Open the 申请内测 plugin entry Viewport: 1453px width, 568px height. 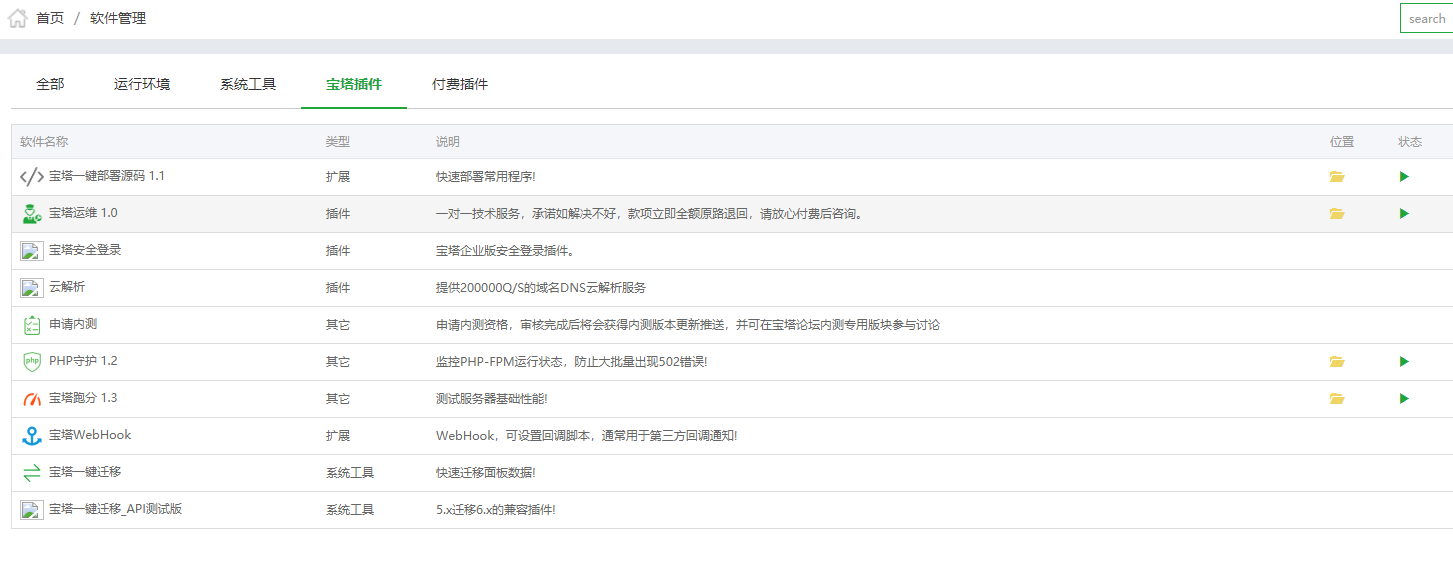73,324
